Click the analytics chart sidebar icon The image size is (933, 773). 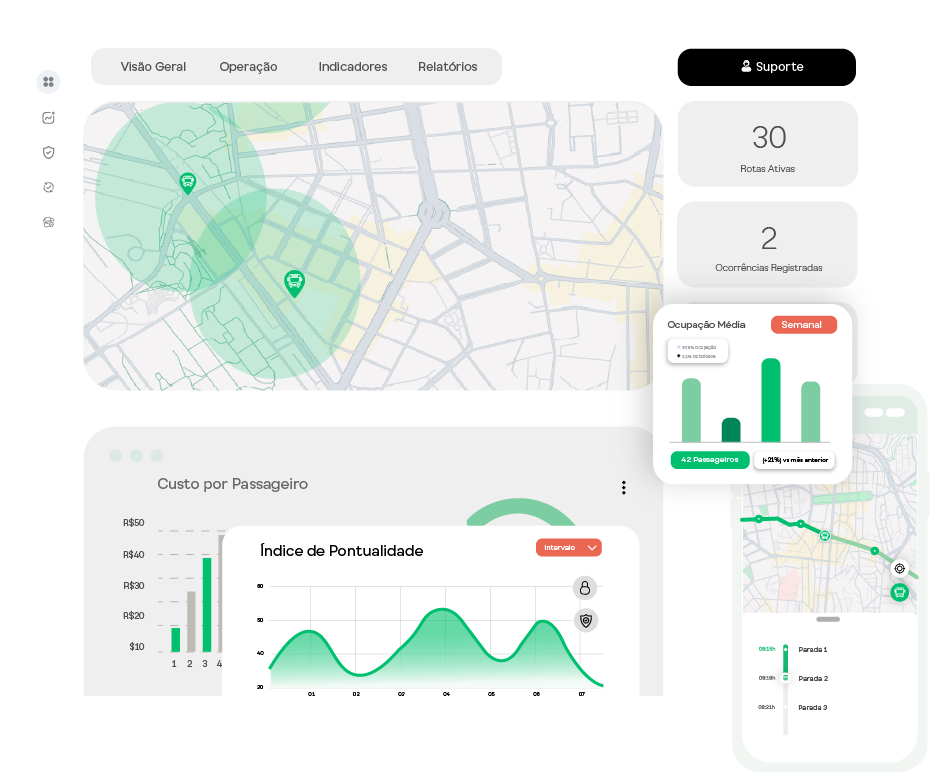click(49, 117)
